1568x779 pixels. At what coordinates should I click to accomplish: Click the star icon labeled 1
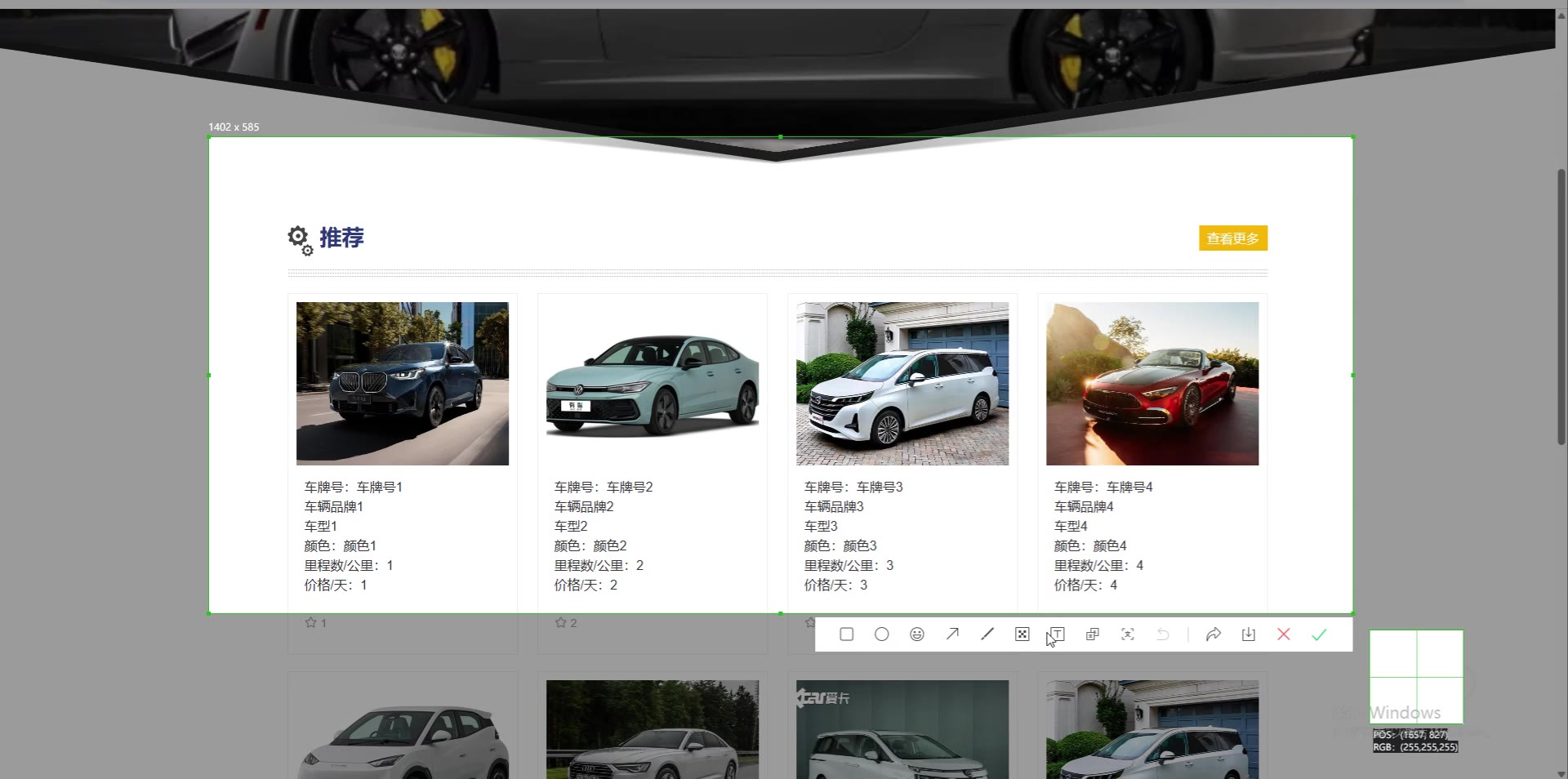pyautogui.click(x=310, y=622)
